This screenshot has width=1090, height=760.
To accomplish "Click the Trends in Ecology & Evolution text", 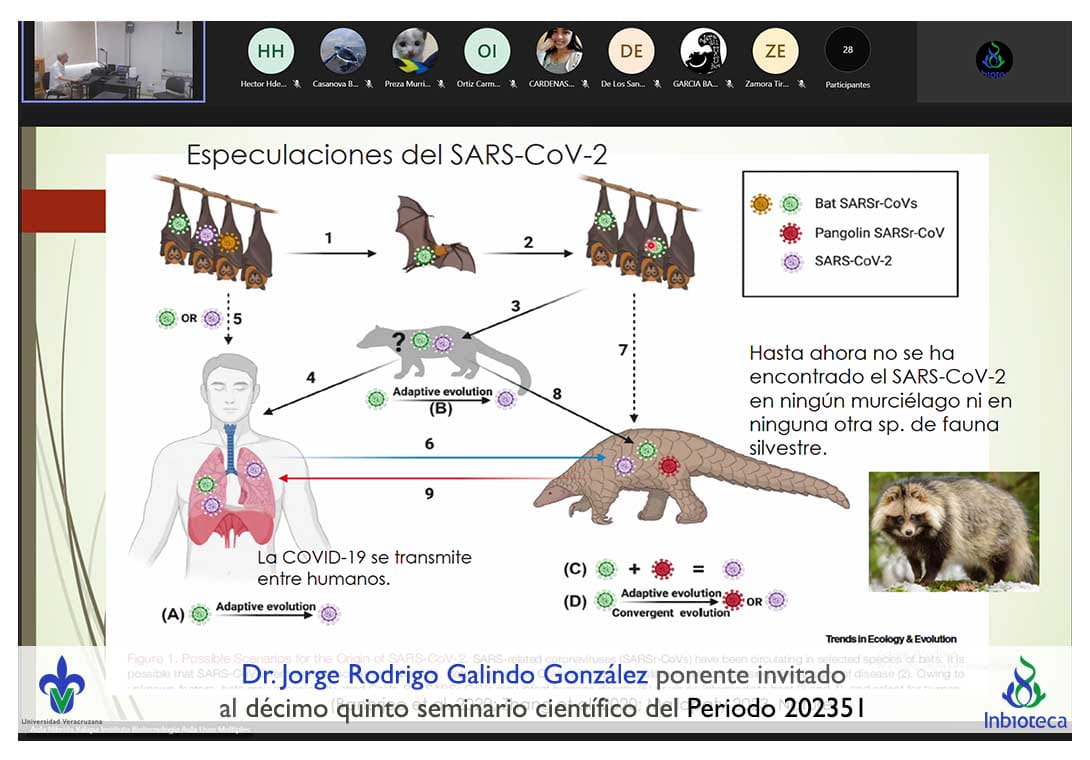I will point(890,639).
